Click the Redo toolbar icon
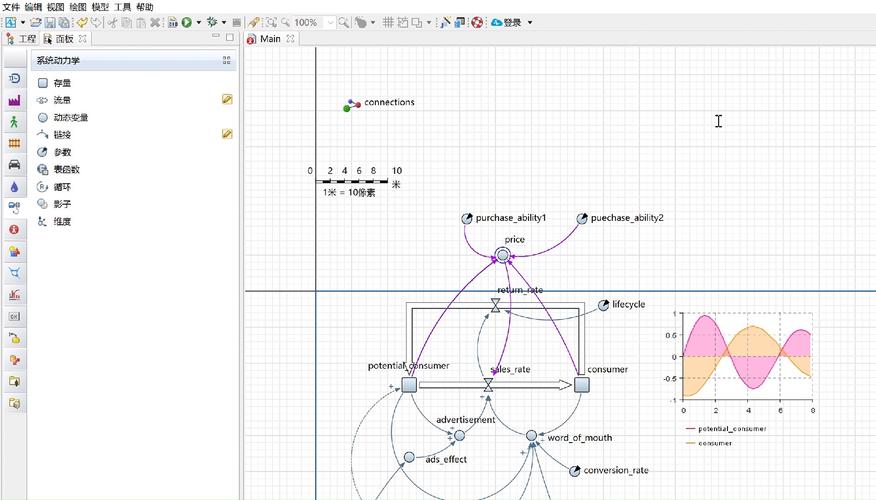Image resolution: width=876 pixels, height=500 pixels. 97,22
